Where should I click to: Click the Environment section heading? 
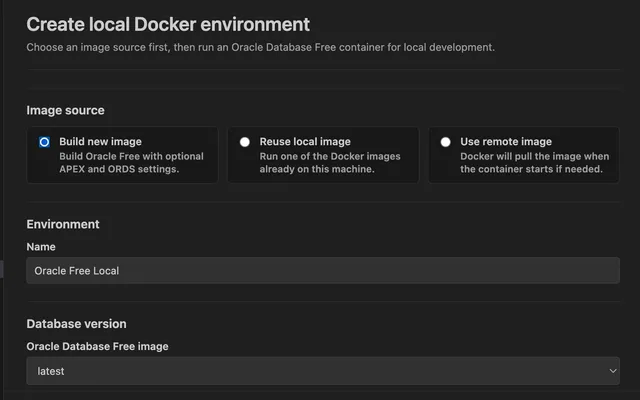point(63,224)
